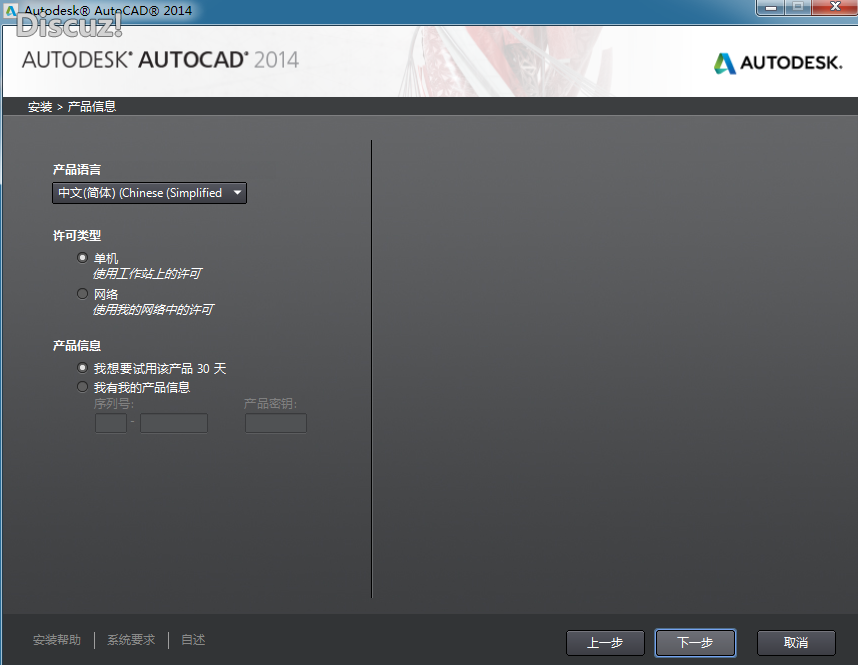The image size is (858, 665).
Task: Open the product language dropdown
Action: coord(149,193)
